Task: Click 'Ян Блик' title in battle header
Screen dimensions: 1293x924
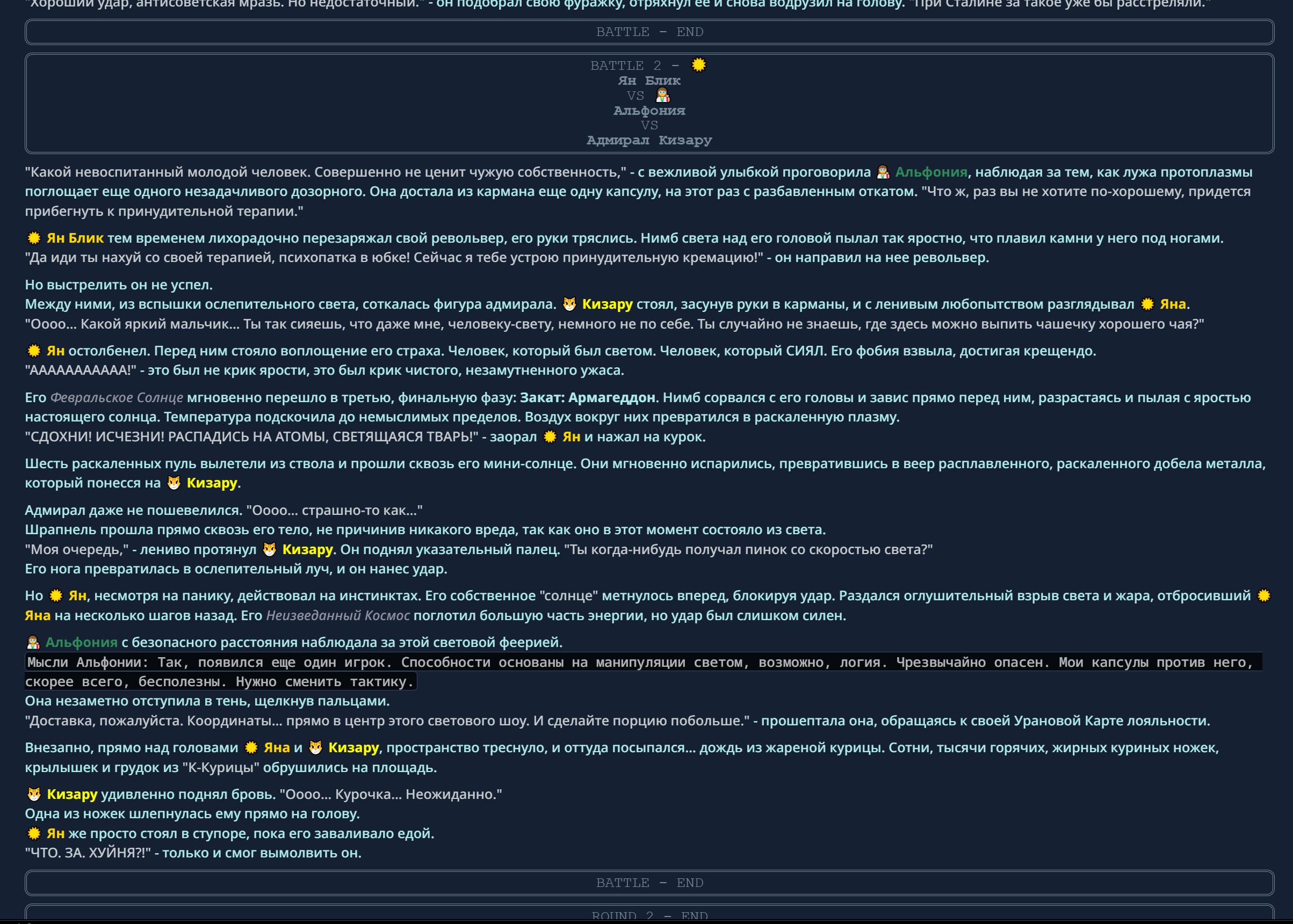Action: 649,81
